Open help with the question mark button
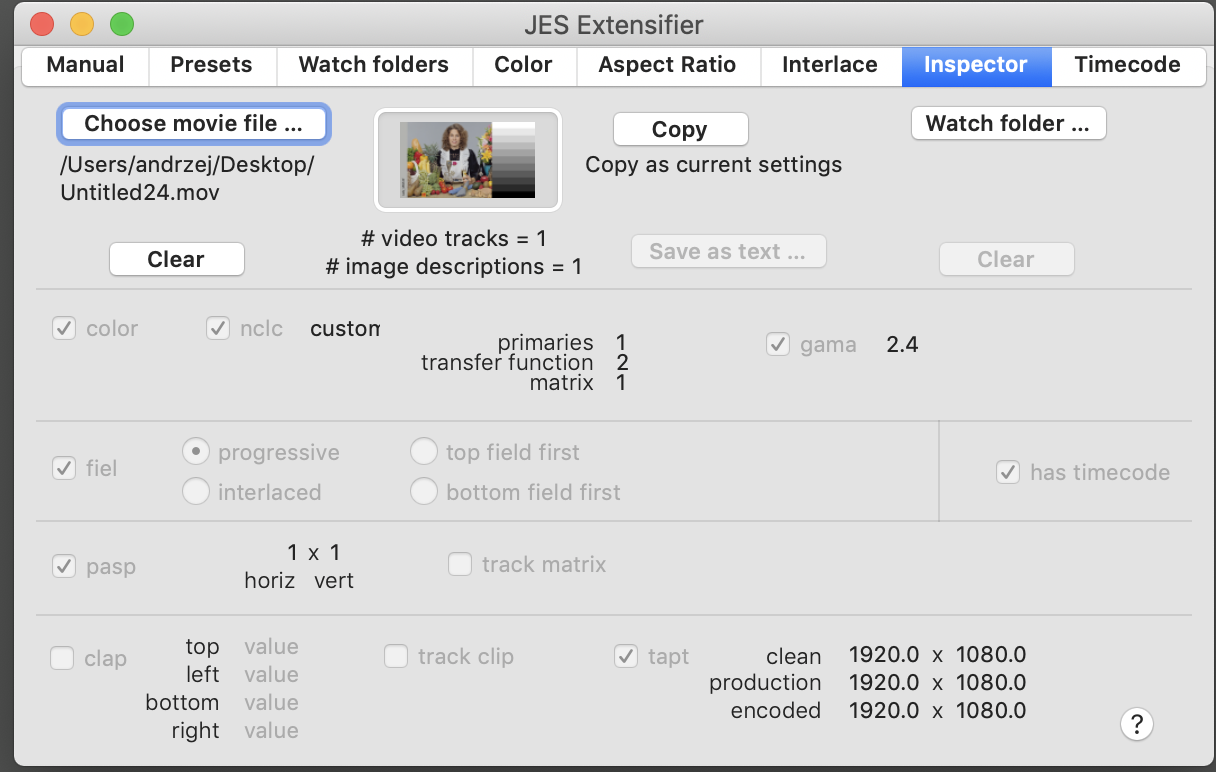 (x=1137, y=724)
